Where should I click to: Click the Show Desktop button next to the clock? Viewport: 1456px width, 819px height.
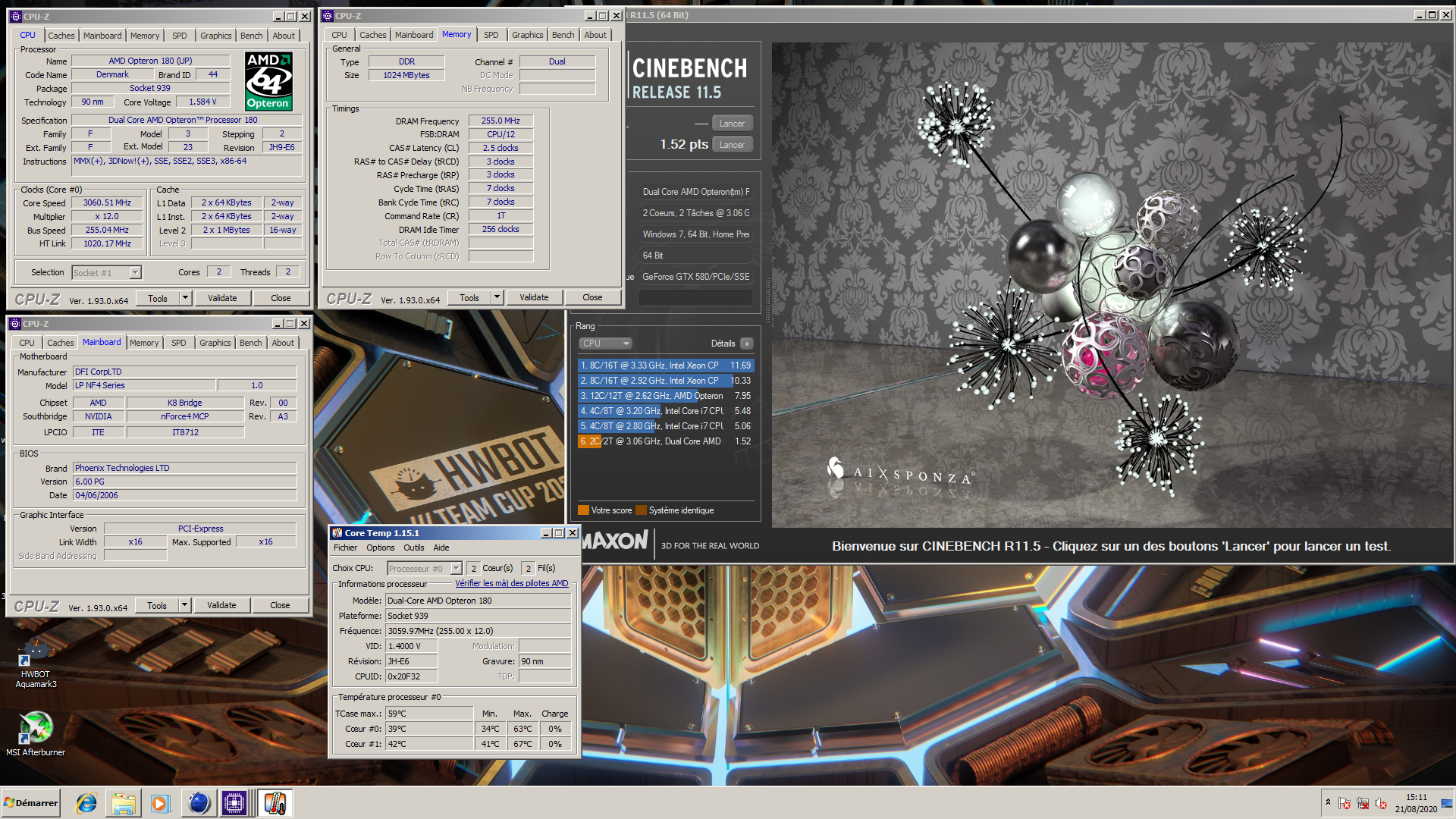pyautogui.click(x=1448, y=803)
